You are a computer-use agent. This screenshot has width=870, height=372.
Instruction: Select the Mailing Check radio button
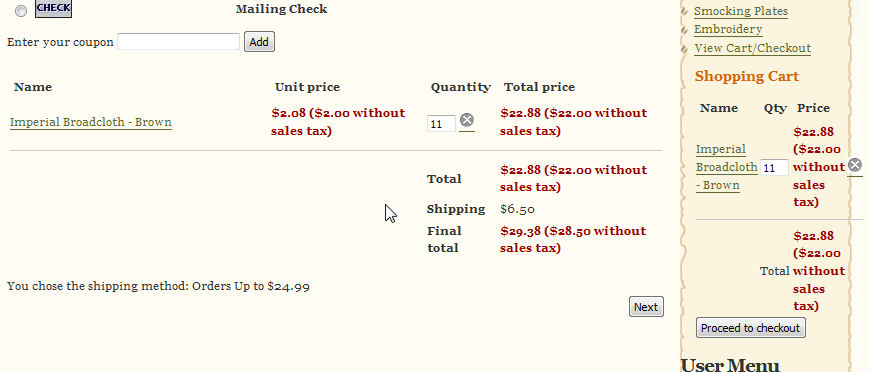pos(21,11)
